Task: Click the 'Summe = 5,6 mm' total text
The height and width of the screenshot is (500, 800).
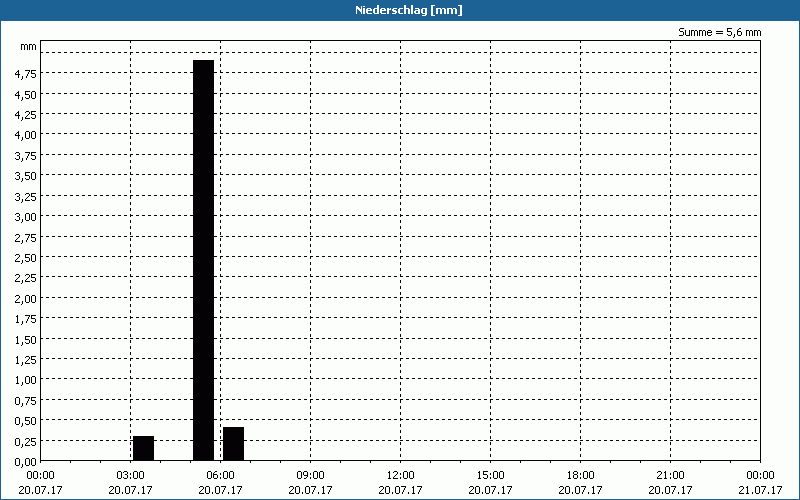Action: click(719, 32)
